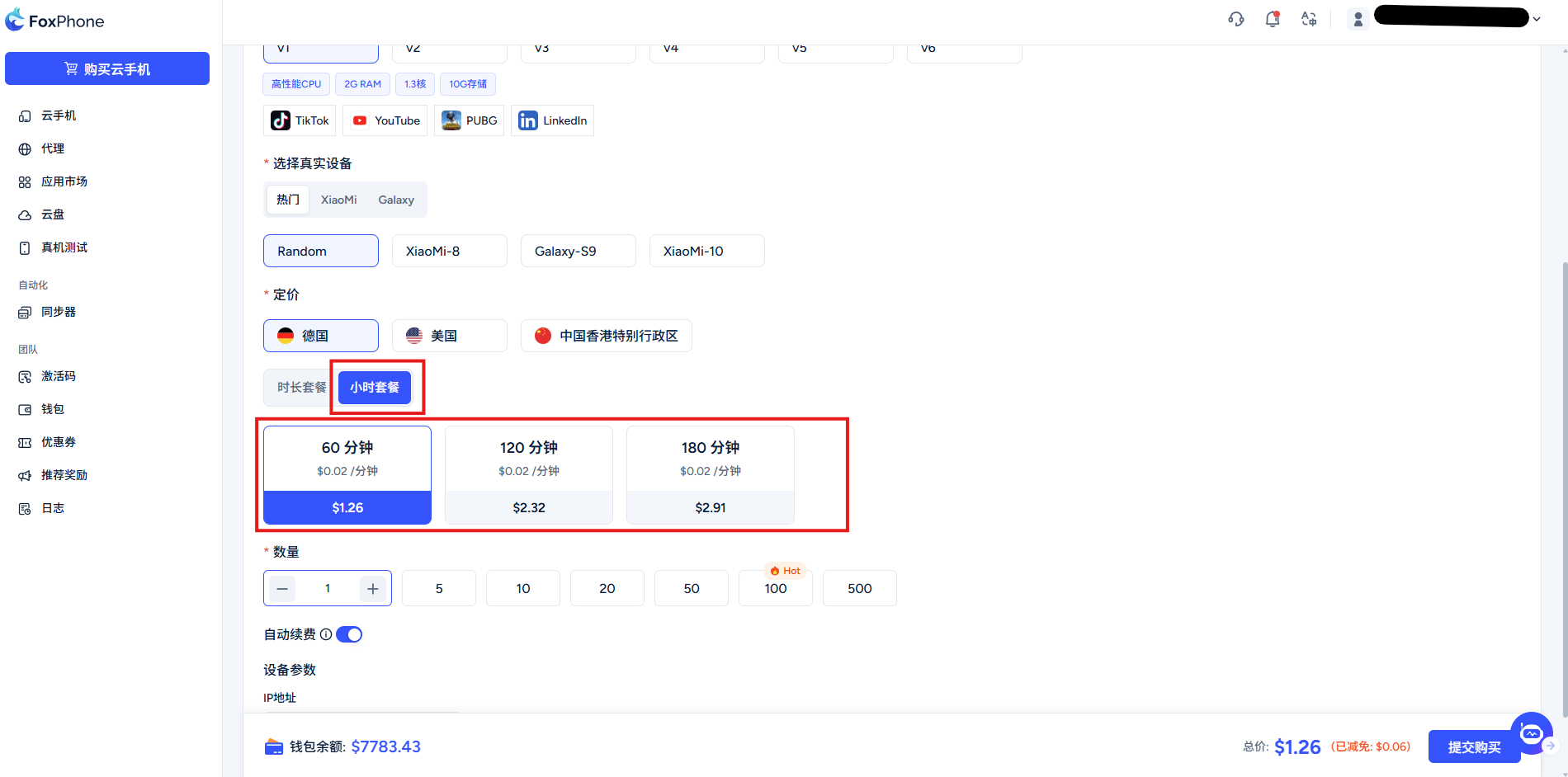Screen dimensions: 1568x777
Task: Choose the 120 分钟 package for $2.32
Action: (528, 475)
